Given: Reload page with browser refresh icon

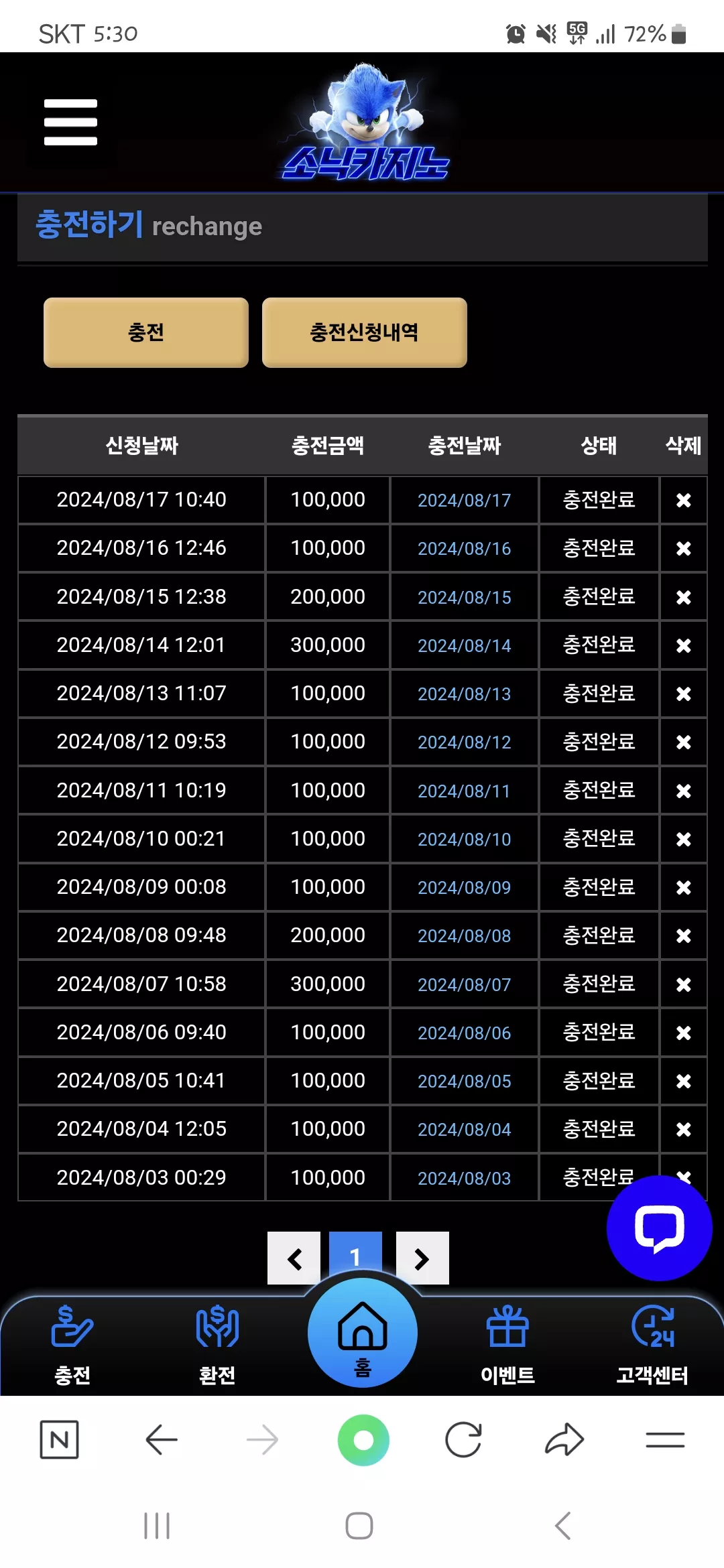Looking at the screenshot, I should pyautogui.click(x=463, y=1439).
